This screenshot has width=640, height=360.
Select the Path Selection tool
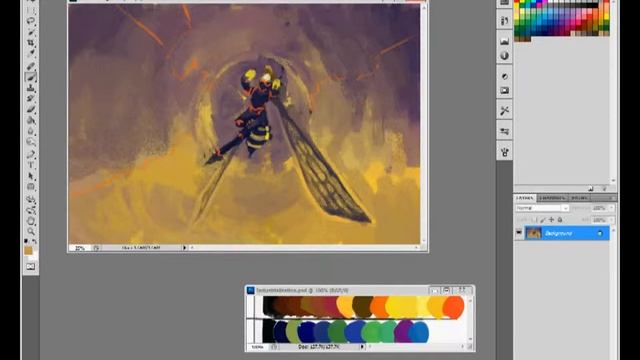(x=31, y=176)
